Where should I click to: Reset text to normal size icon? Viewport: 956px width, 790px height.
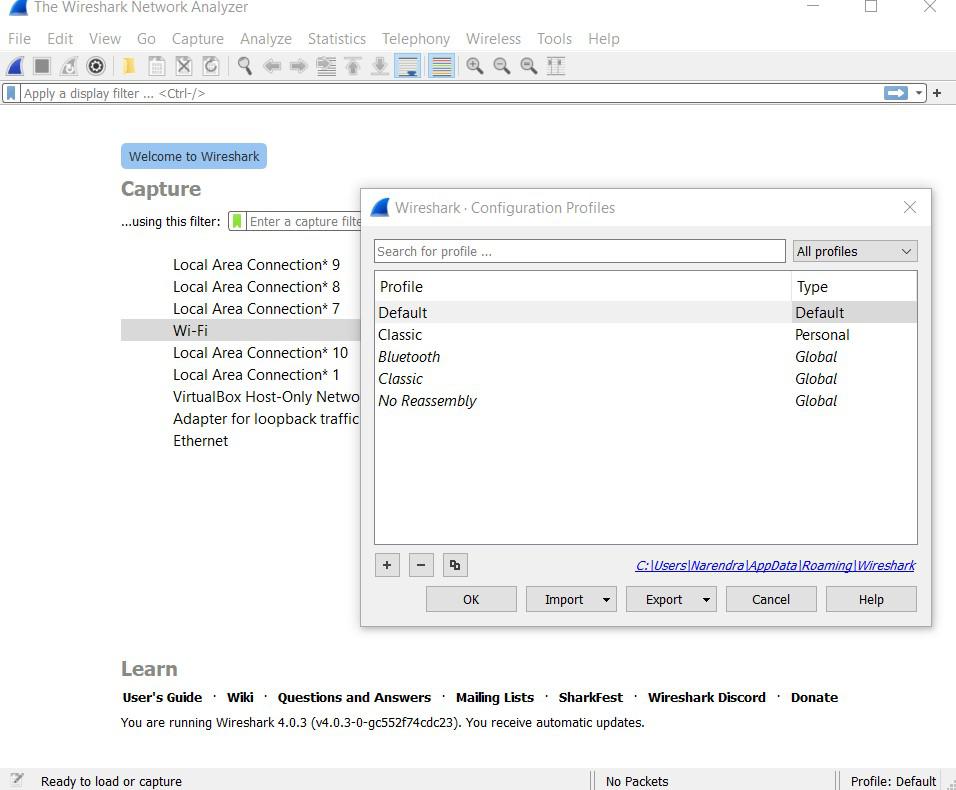(529, 66)
